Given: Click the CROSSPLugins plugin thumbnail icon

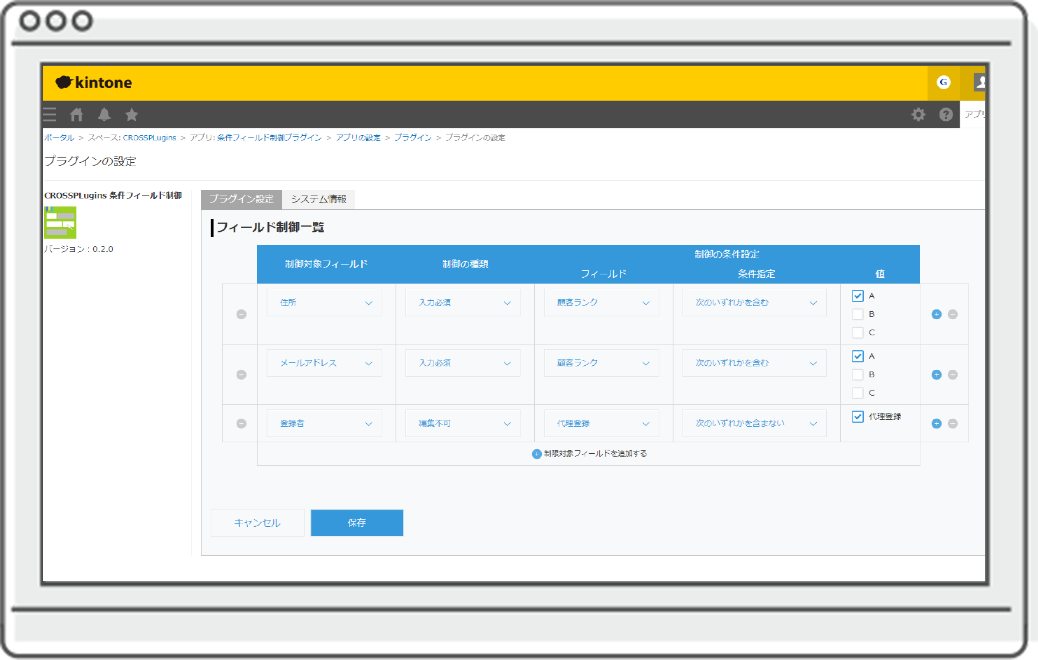Looking at the screenshot, I should point(60,222).
